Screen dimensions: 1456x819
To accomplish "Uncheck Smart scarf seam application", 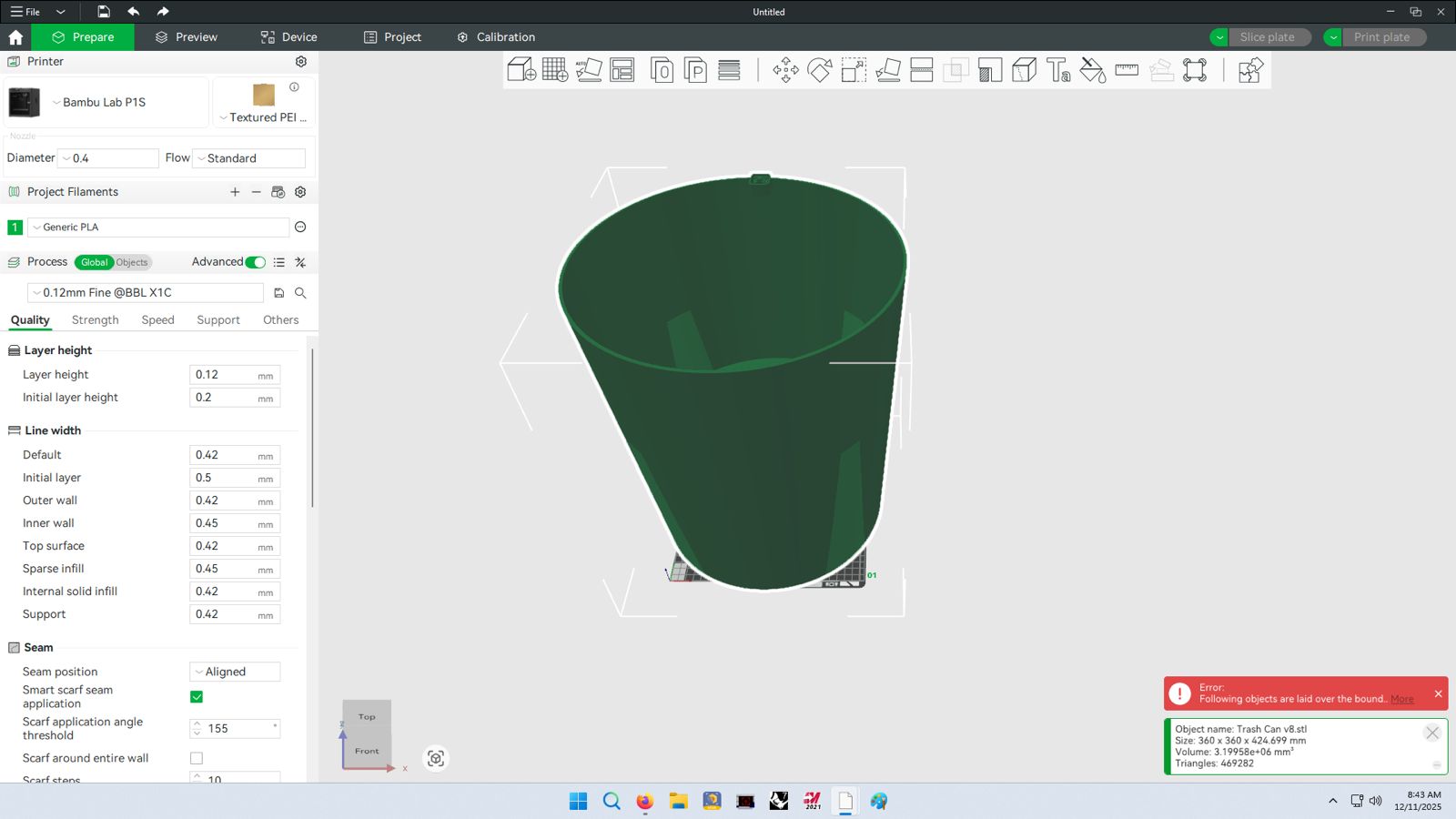I will 197,697.
